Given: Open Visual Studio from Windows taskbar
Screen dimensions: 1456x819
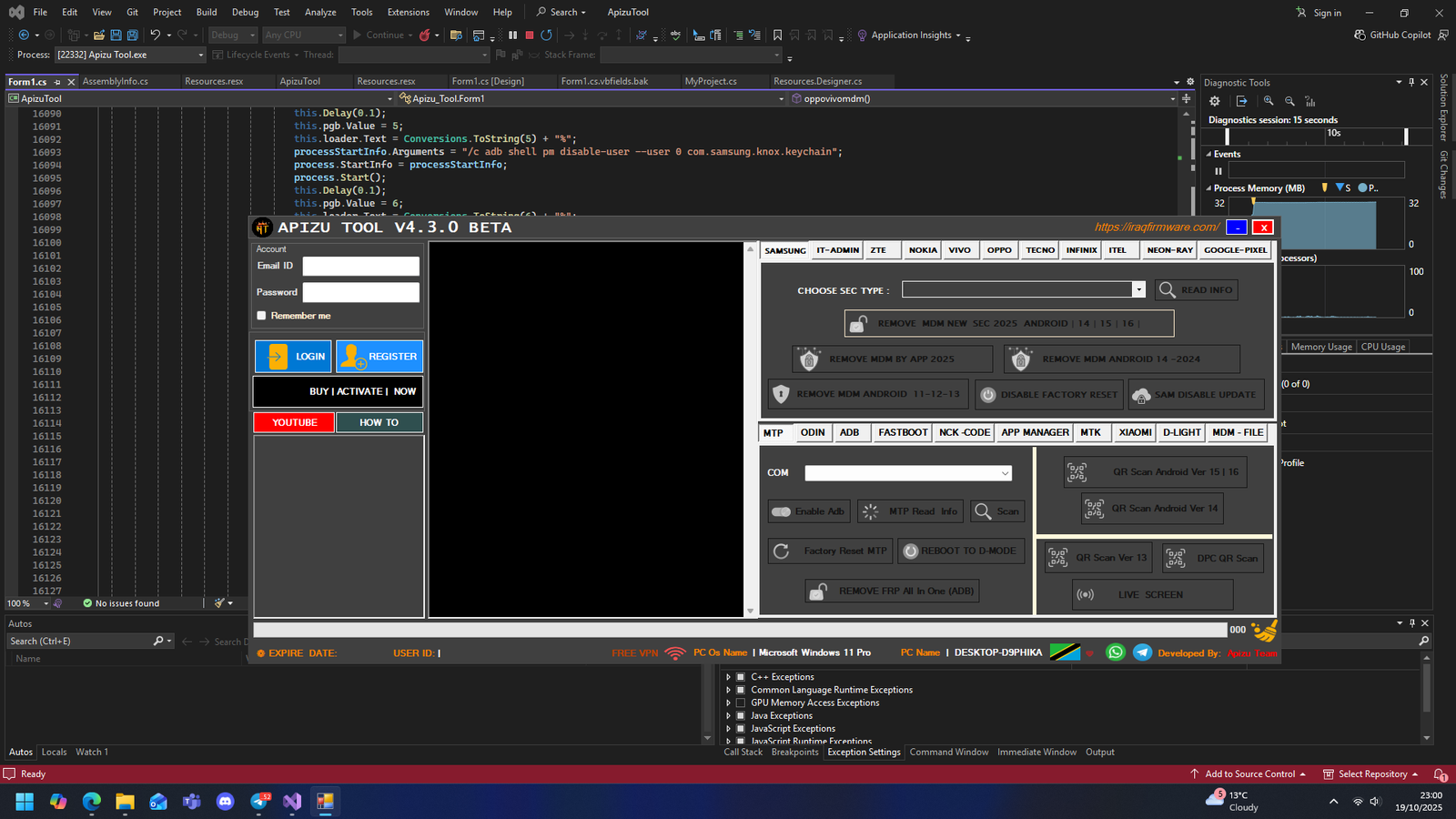Looking at the screenshot, I should [x=291, y=802].
